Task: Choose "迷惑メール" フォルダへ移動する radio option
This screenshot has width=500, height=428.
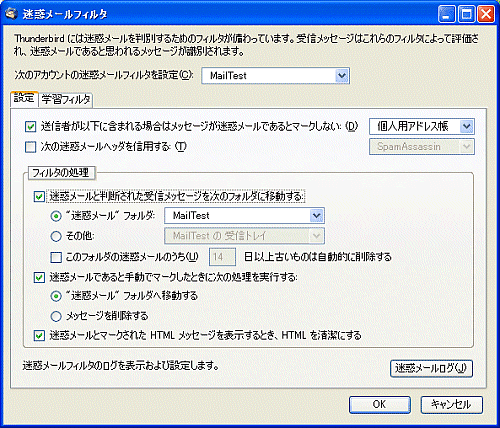Action: click(56, 296)
